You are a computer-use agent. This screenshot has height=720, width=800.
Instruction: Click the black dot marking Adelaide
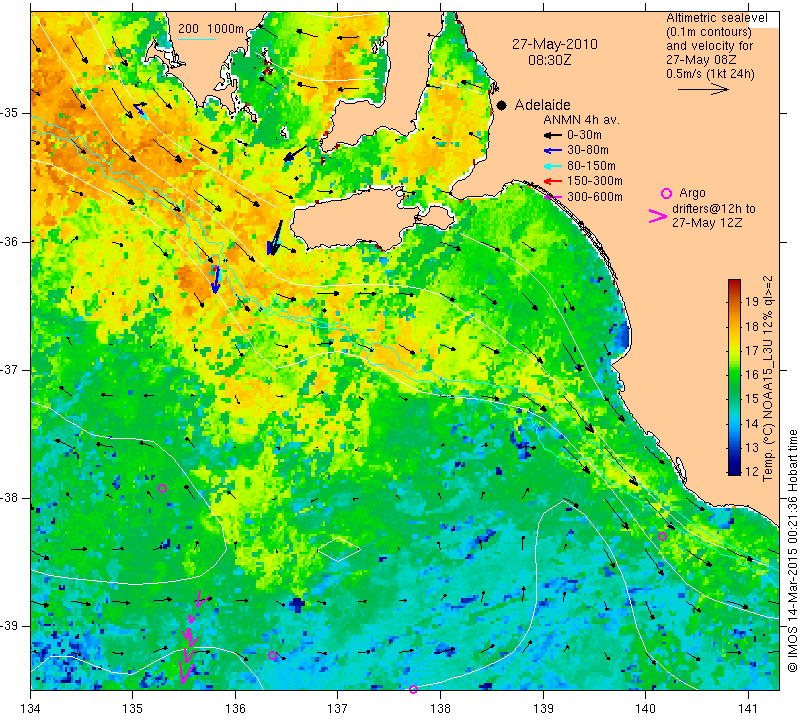pos(502,106)
